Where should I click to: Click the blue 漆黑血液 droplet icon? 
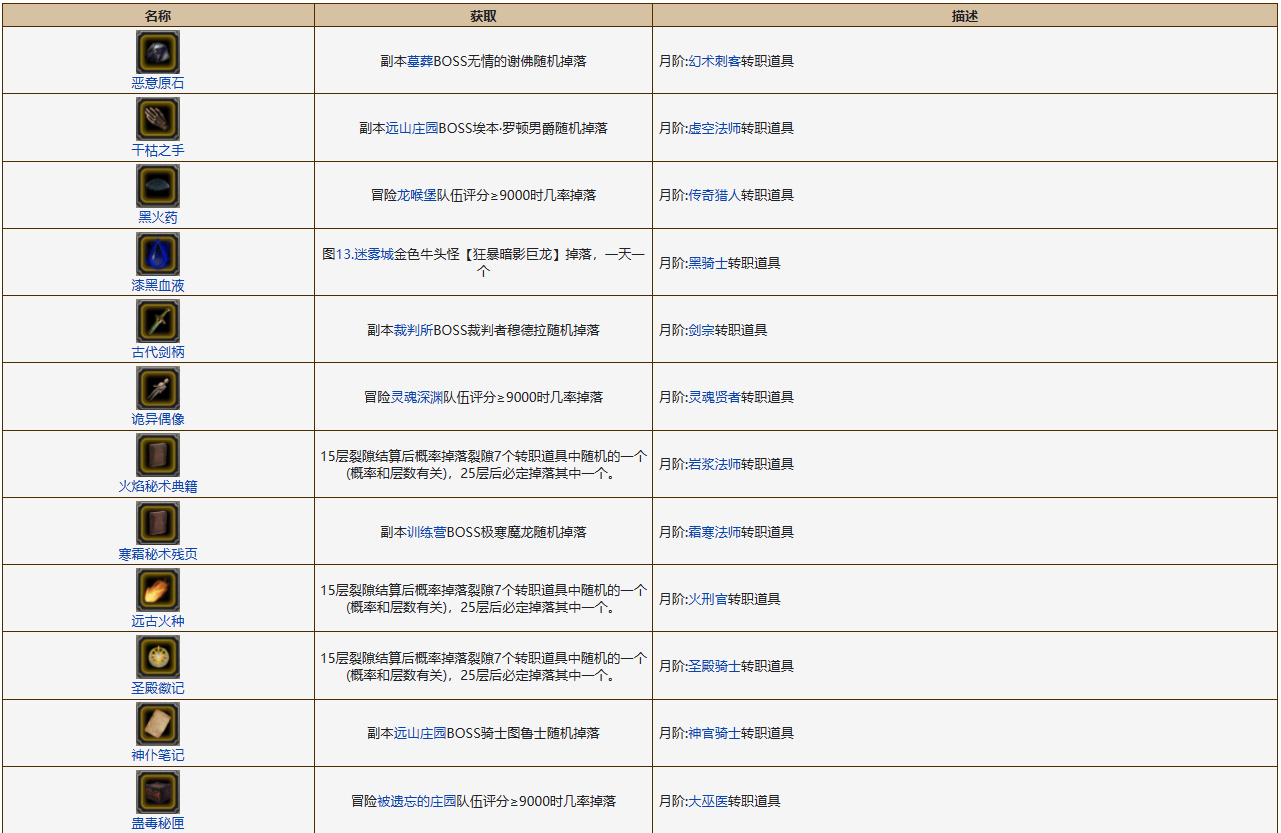(x=158, y=254)
